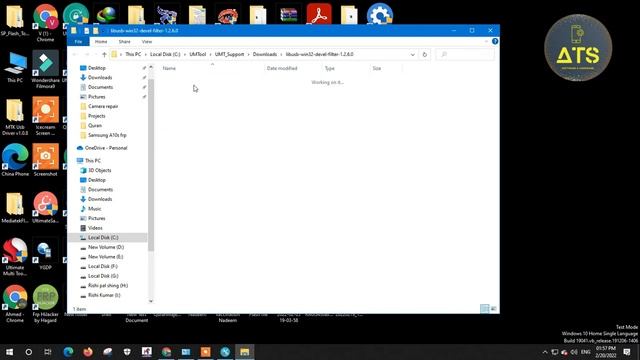Select the Ultimate Multi Tool desktop shortcut
This screenshot has height=360, width=640.
click(15, 257)
